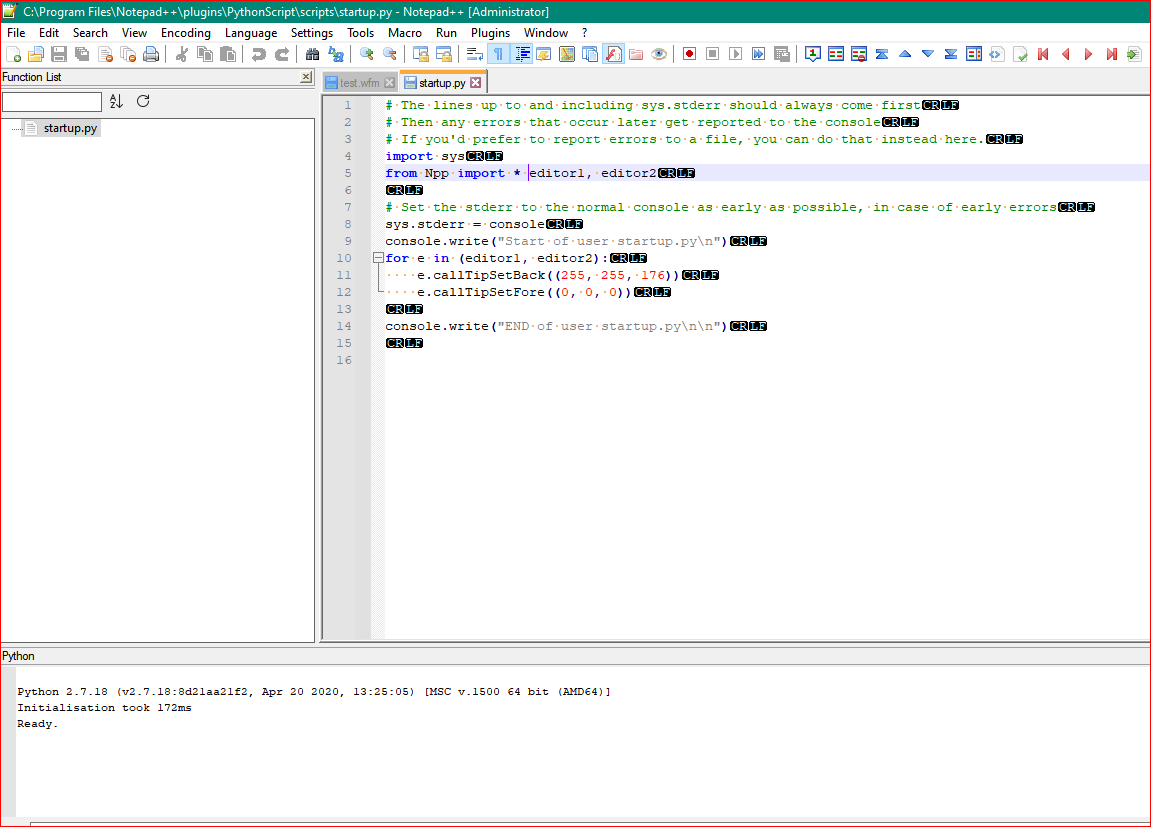Screen dimensions: 1151x827
Task: Play back the recorded macro
Action: [736, 53]
